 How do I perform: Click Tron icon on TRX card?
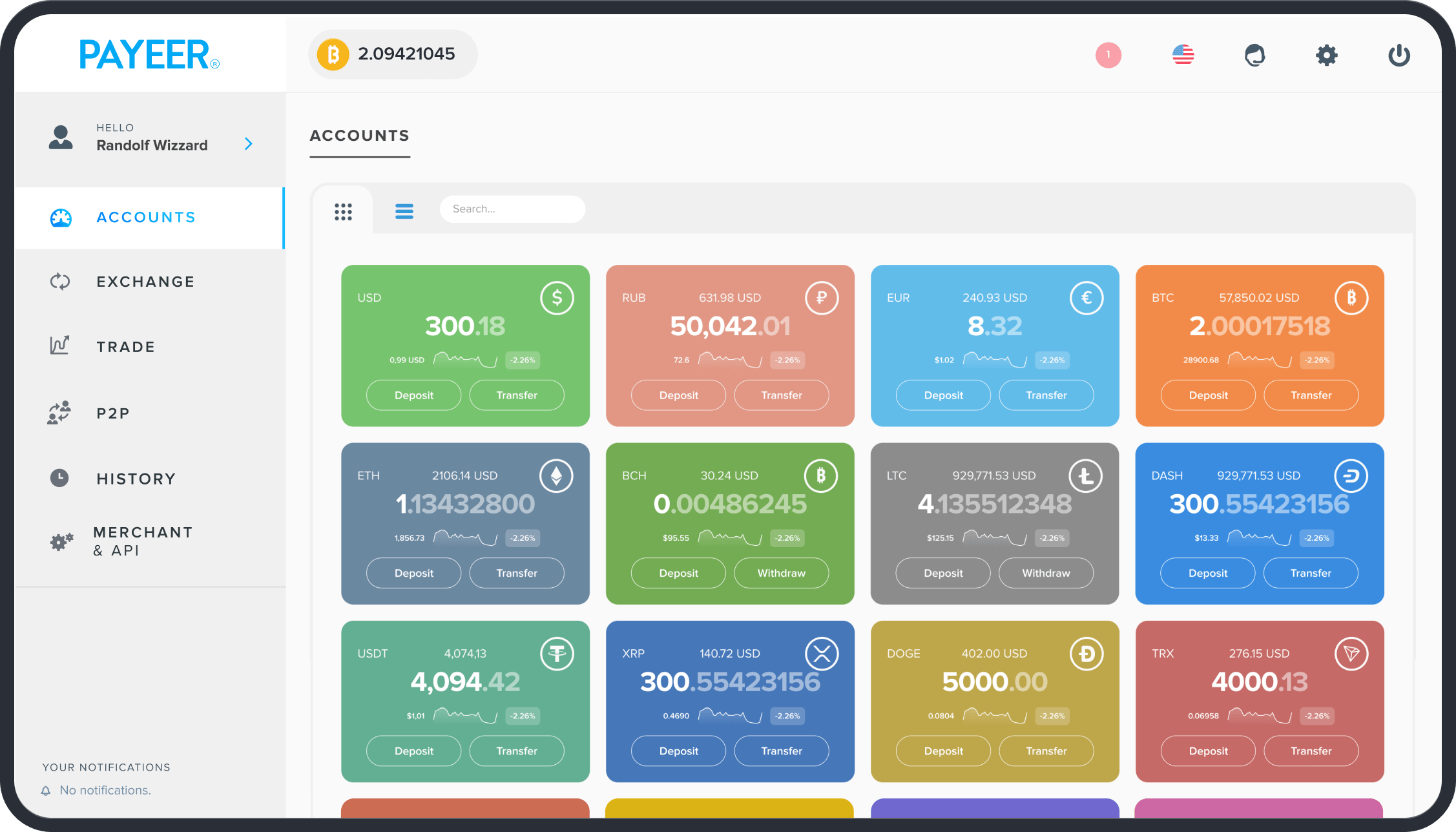[1351, 654]
